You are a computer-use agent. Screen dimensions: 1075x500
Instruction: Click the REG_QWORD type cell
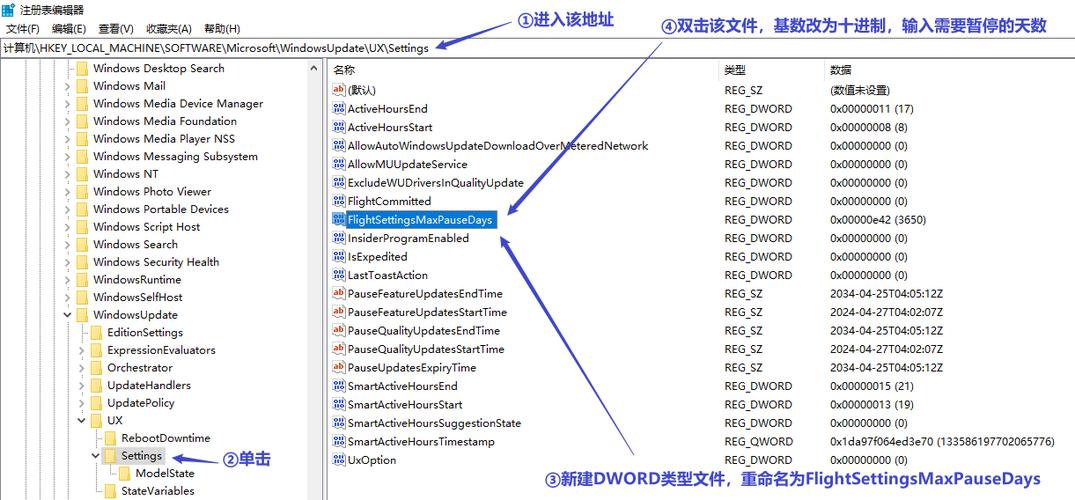pyautogui.click(x=758, y=442)
